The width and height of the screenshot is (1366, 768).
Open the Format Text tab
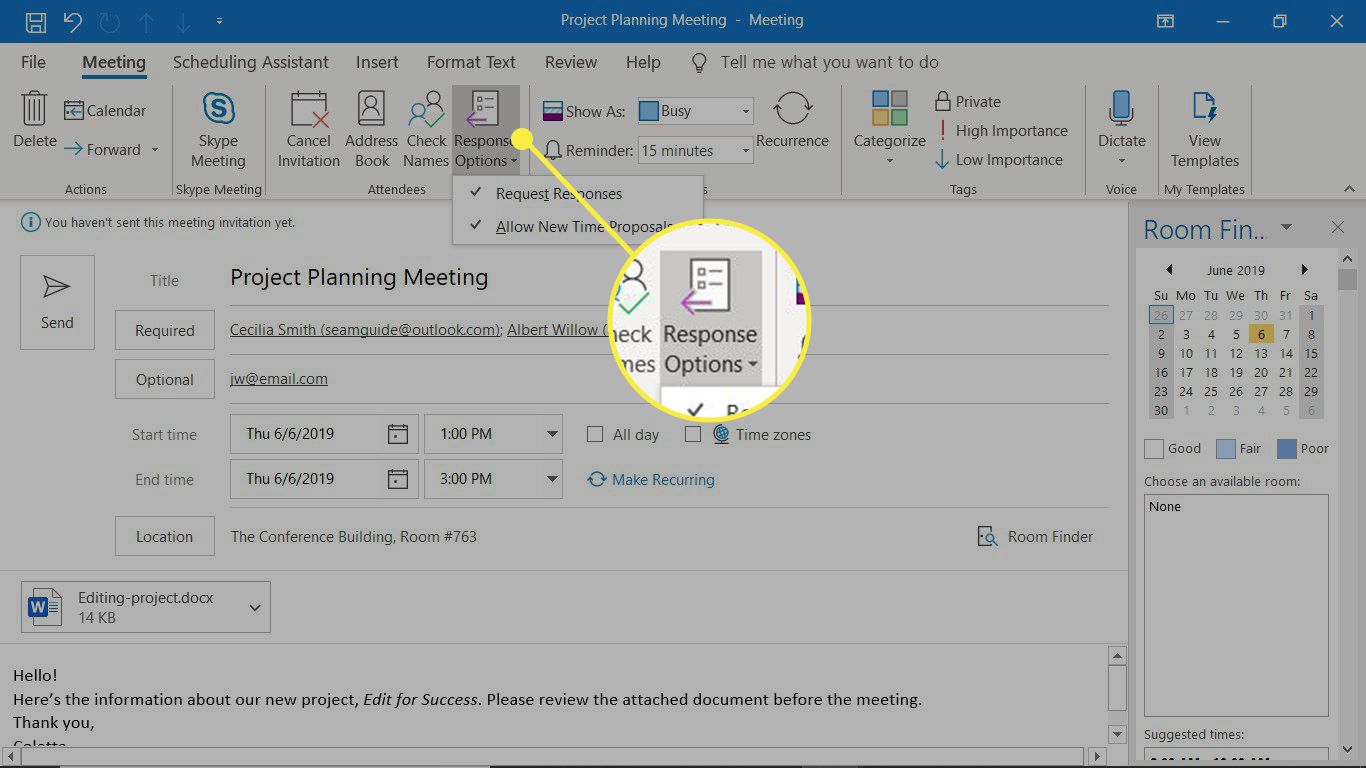pos(471,62)
